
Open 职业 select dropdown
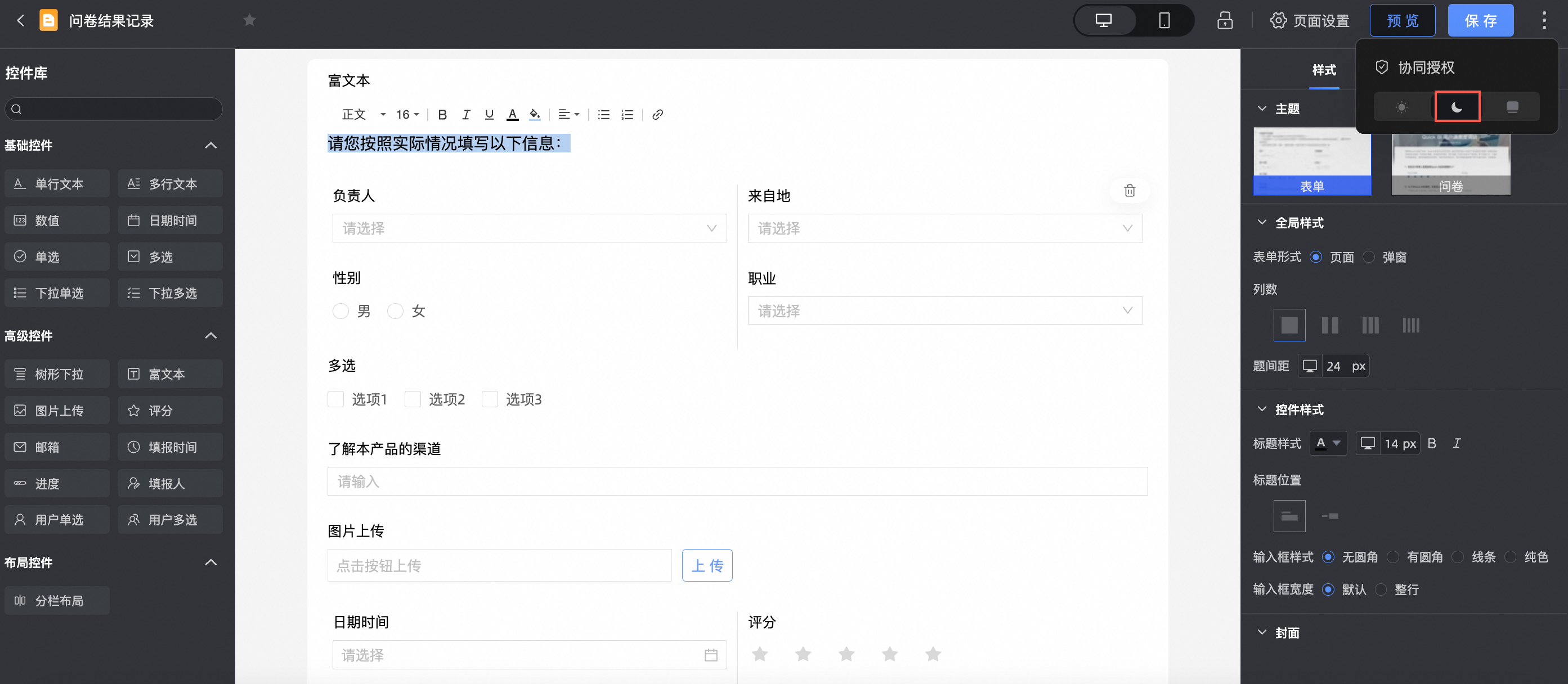[x=945, y=311]
